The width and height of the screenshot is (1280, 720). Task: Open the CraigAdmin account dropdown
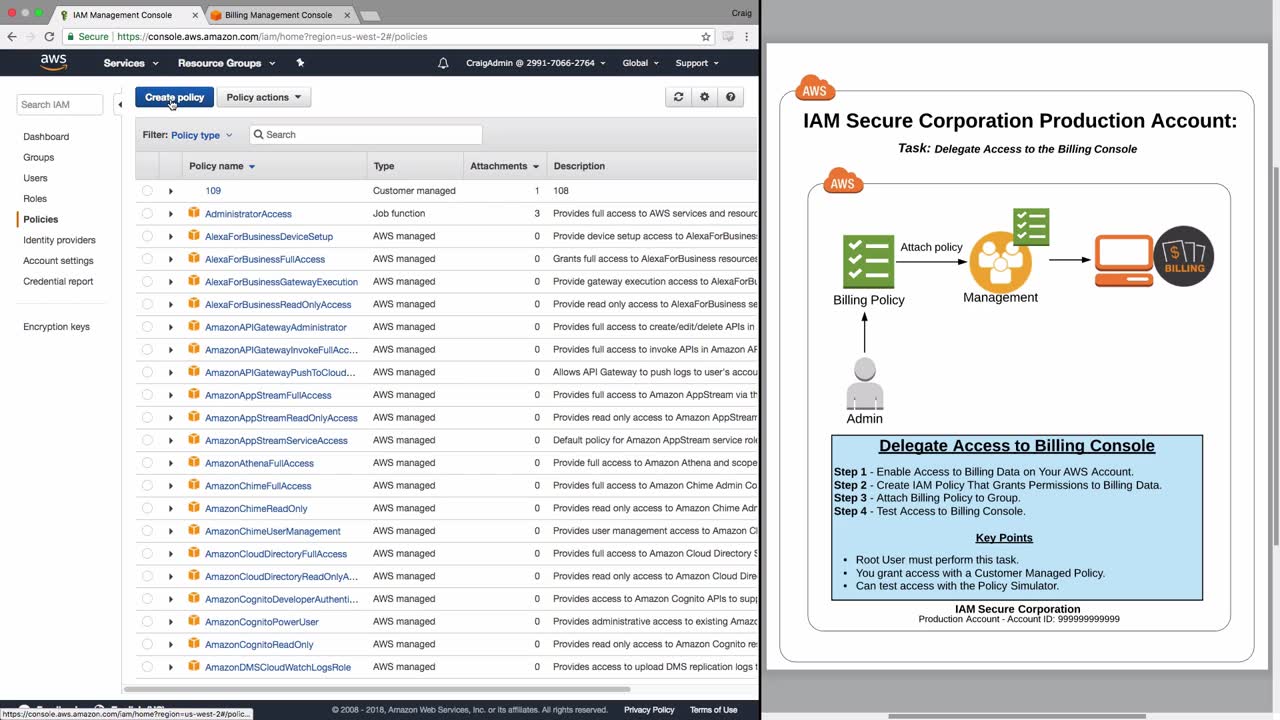tap(535, 63)
